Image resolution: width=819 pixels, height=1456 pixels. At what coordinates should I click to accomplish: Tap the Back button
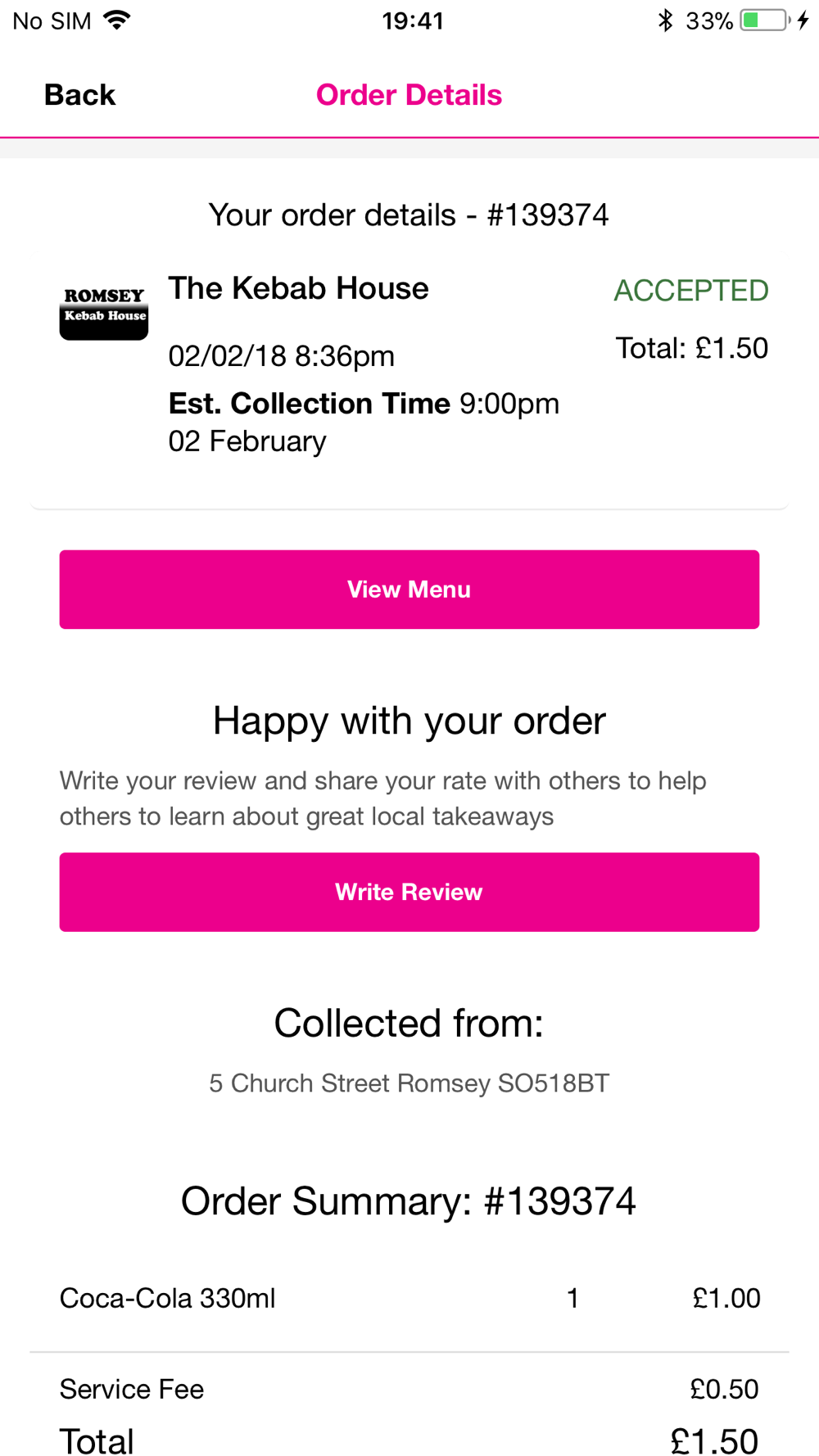[x=79, y=95]
